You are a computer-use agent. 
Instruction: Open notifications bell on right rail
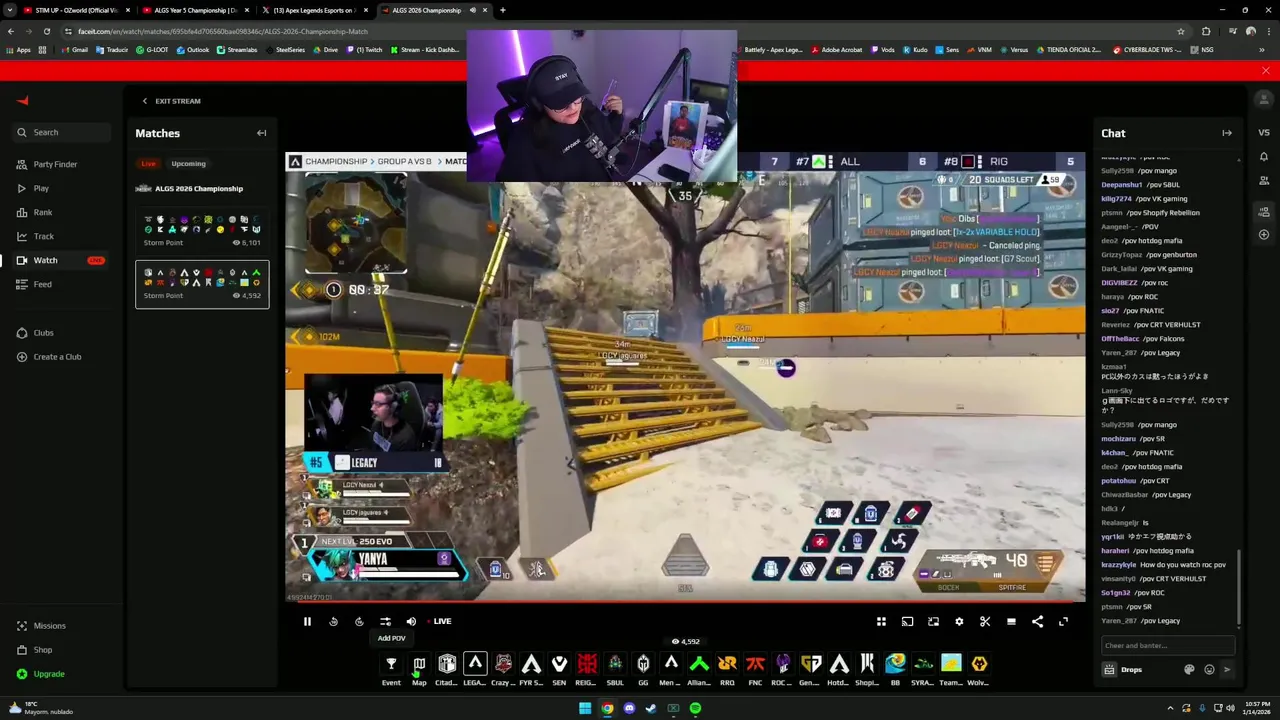1264,157
